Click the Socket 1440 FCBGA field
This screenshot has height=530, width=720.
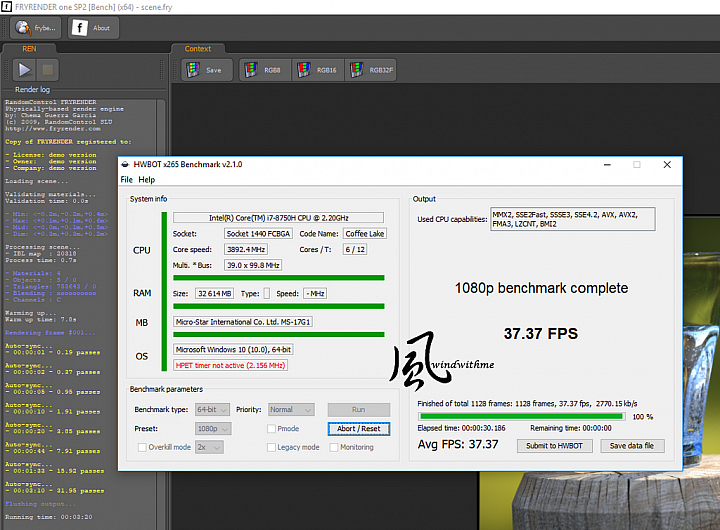pos(259,234)
